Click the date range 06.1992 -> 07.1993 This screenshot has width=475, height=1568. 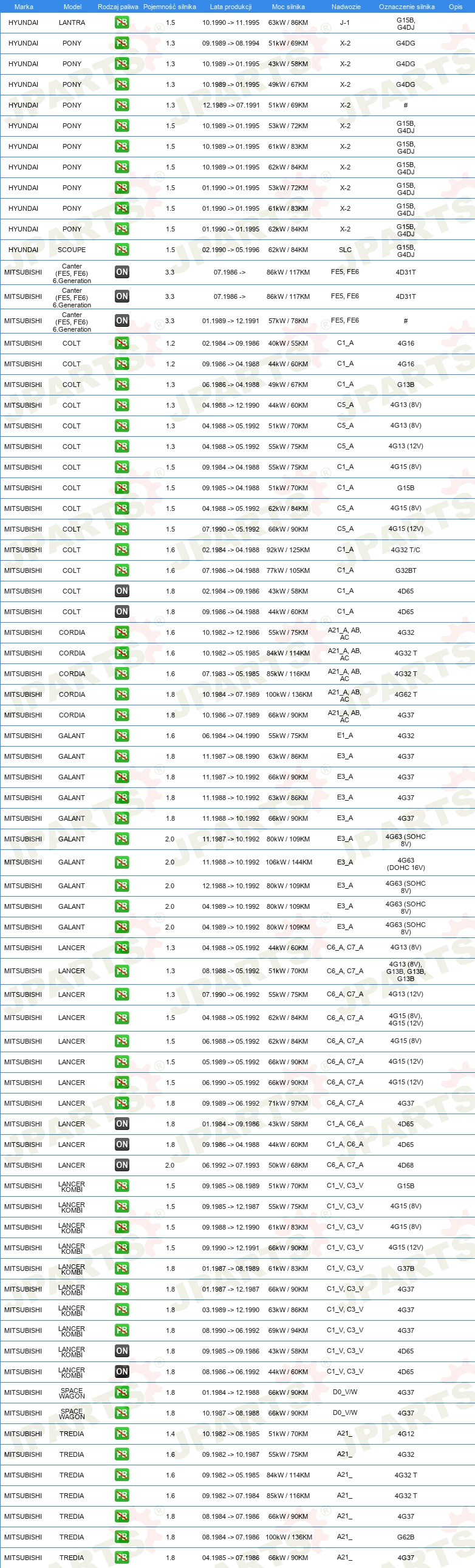[x=231, y=1165]
